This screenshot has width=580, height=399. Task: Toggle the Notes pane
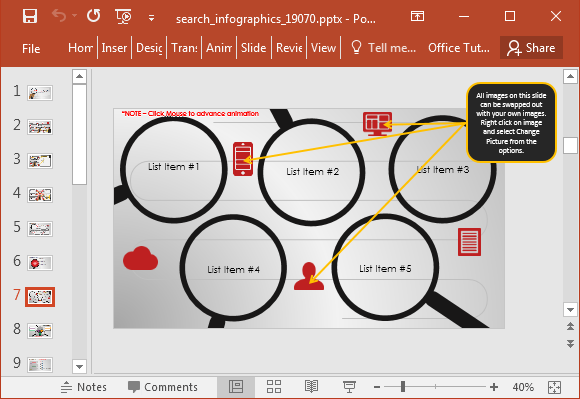pyautogui.click(x=84, y=387)
